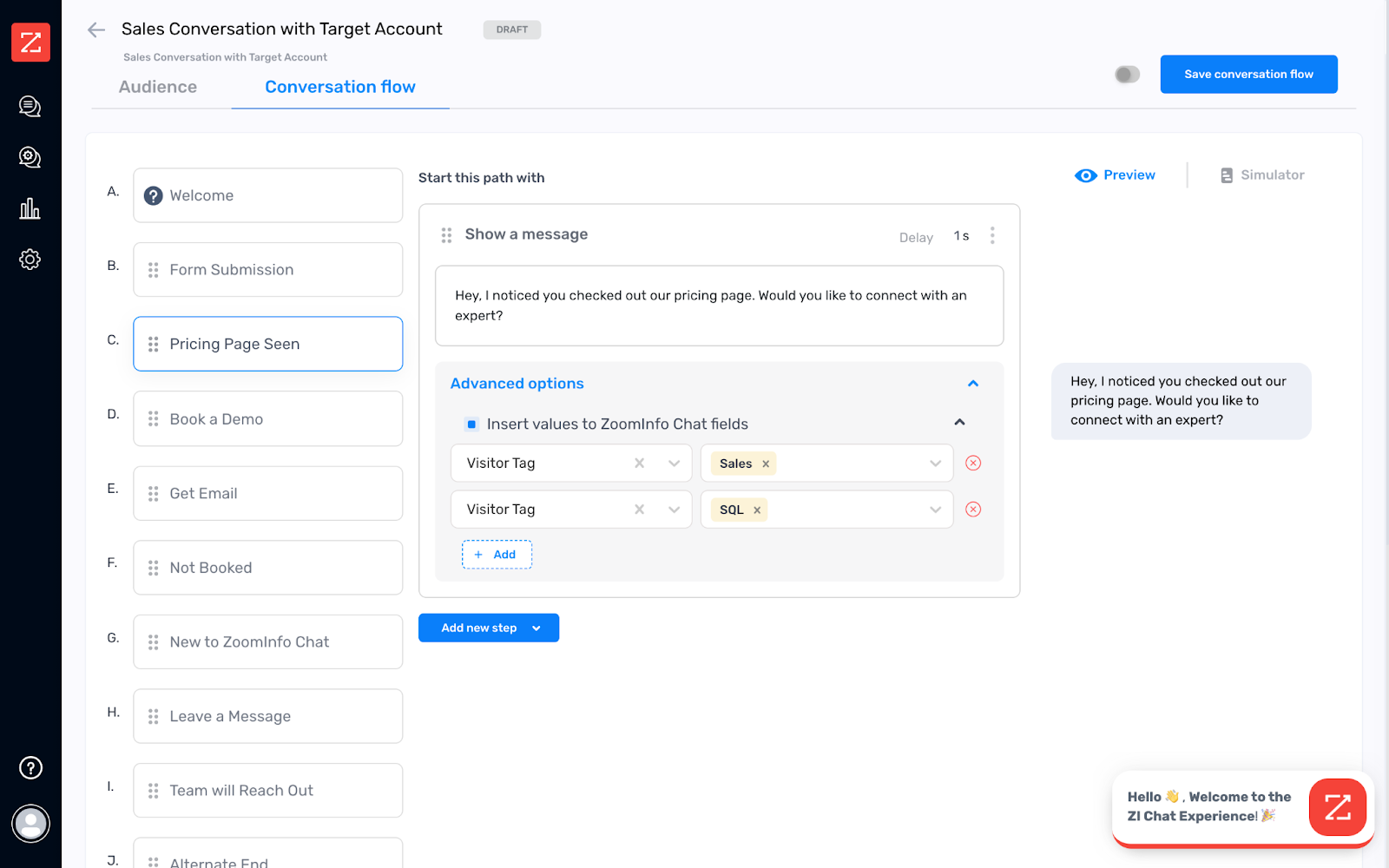Click the pricing page message text box

(719, 306)
